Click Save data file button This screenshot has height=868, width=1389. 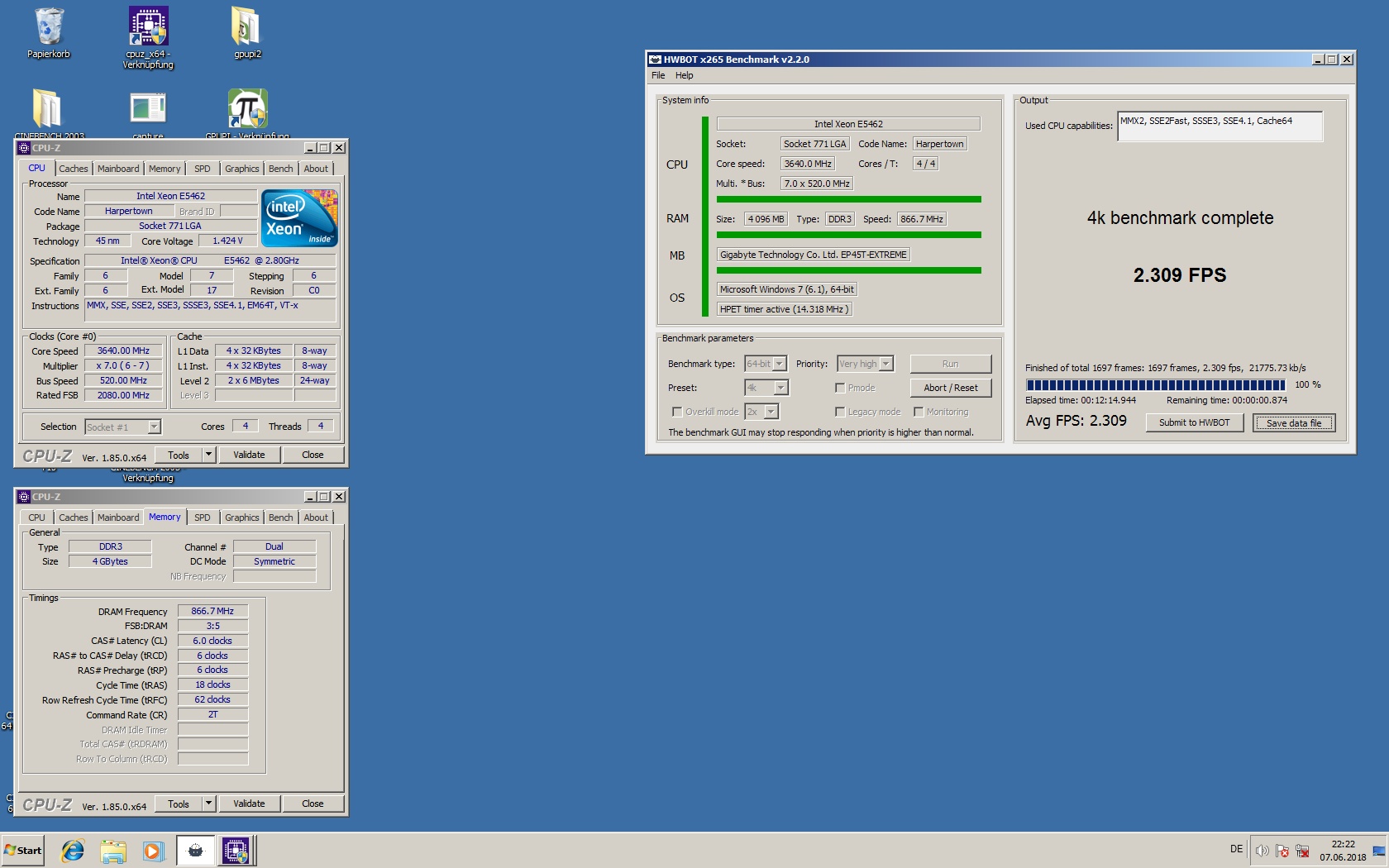click(x=1294, y=423)
